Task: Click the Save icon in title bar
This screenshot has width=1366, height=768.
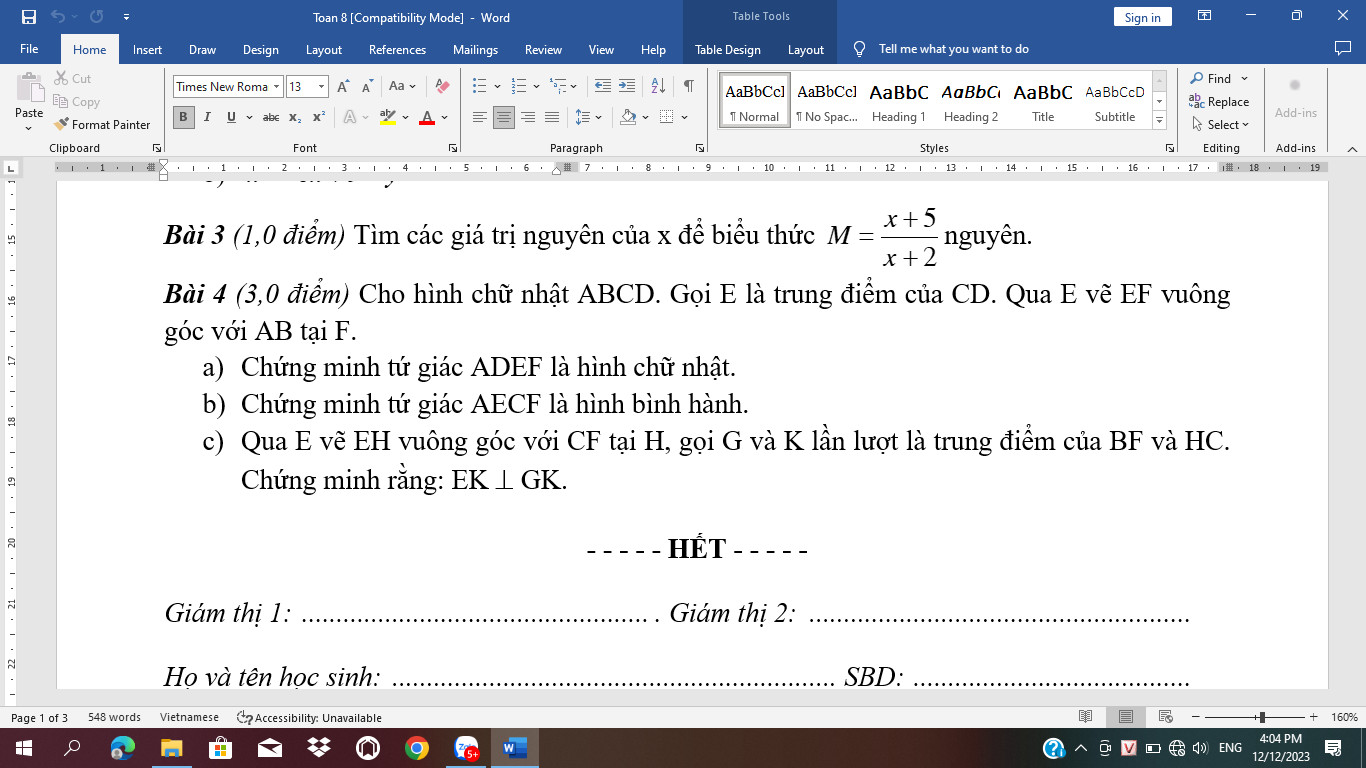Action: pyautogui.click(x=28, y=17)
